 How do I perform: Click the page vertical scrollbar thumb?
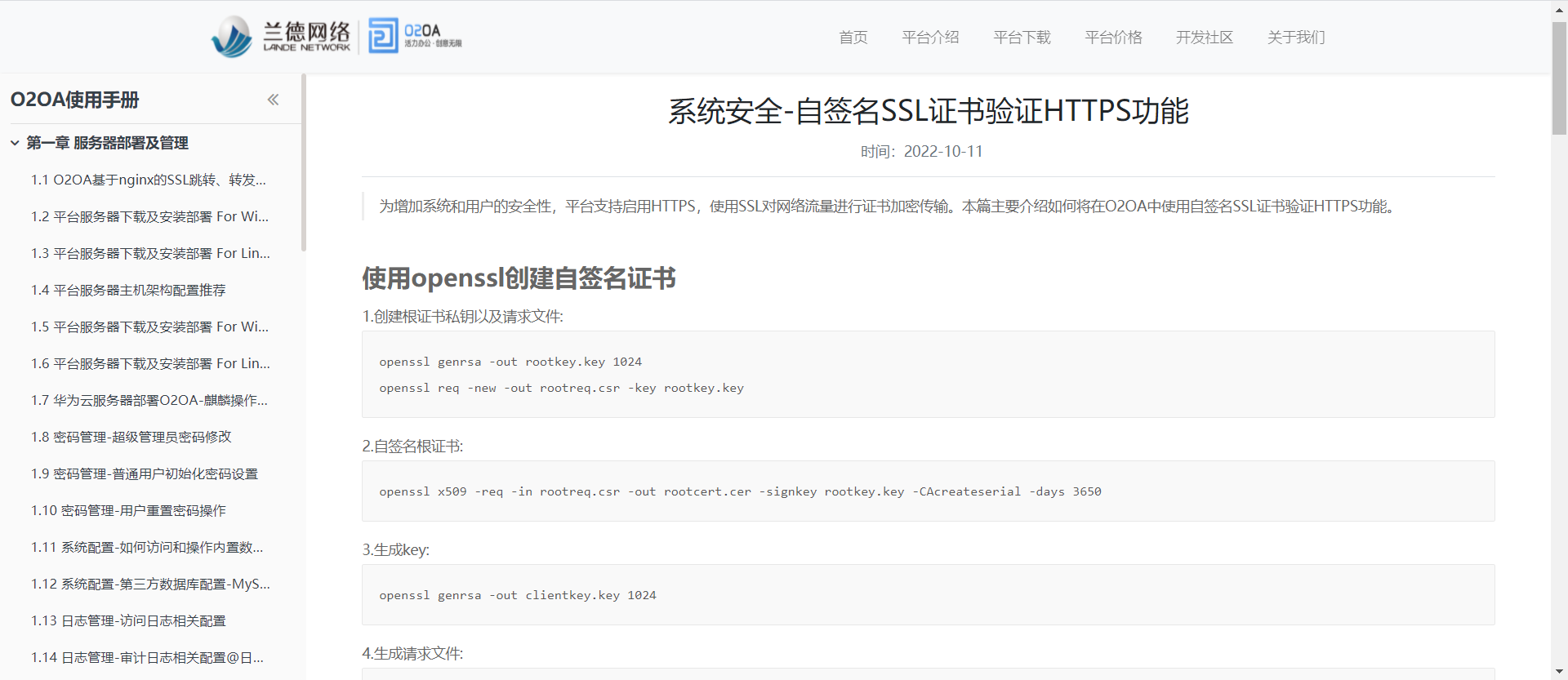coord(1559,78)
